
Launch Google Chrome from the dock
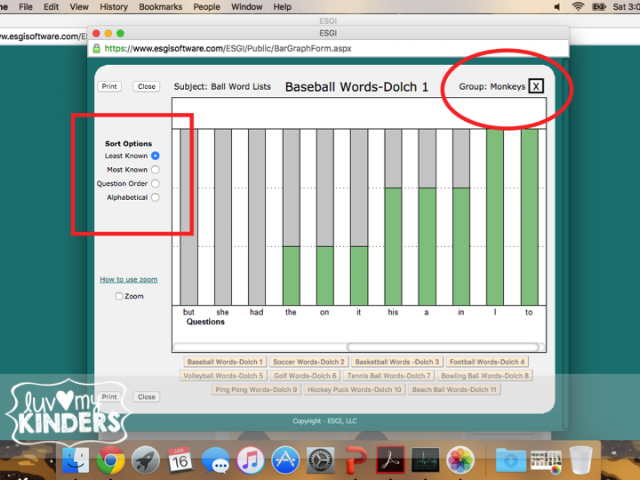point(111,460)
